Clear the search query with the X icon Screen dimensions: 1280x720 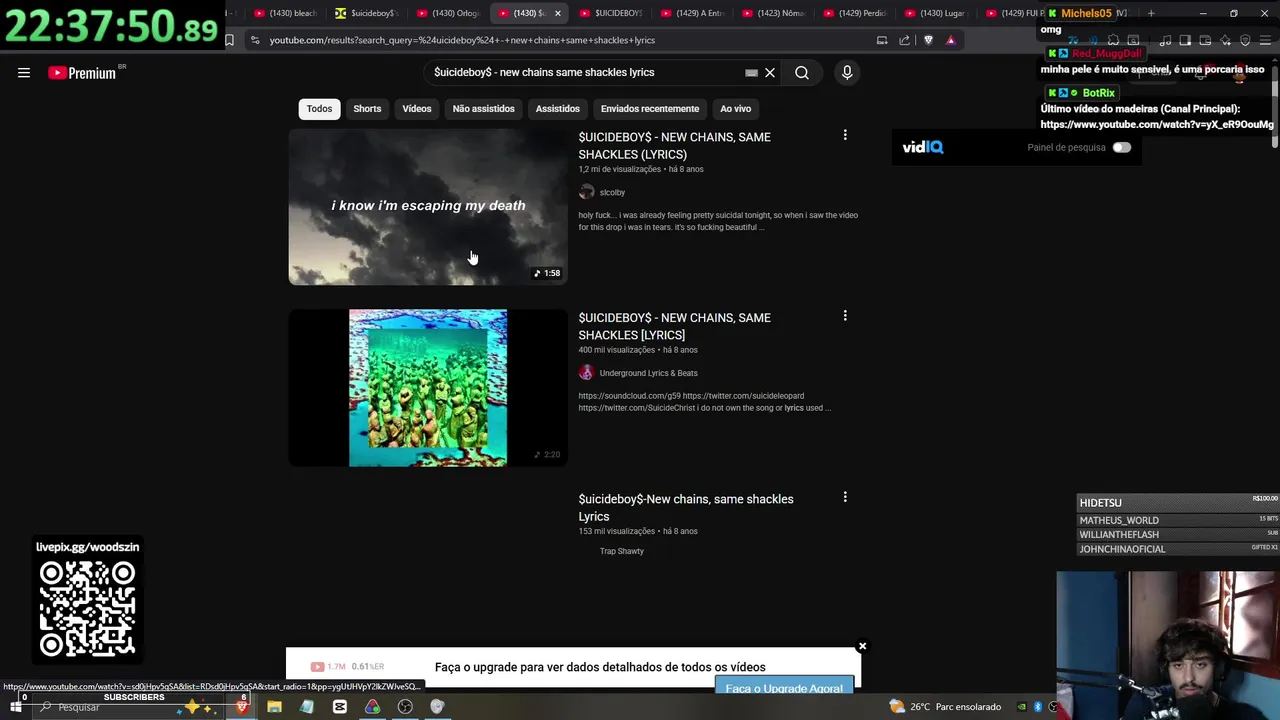coord(770,72)
